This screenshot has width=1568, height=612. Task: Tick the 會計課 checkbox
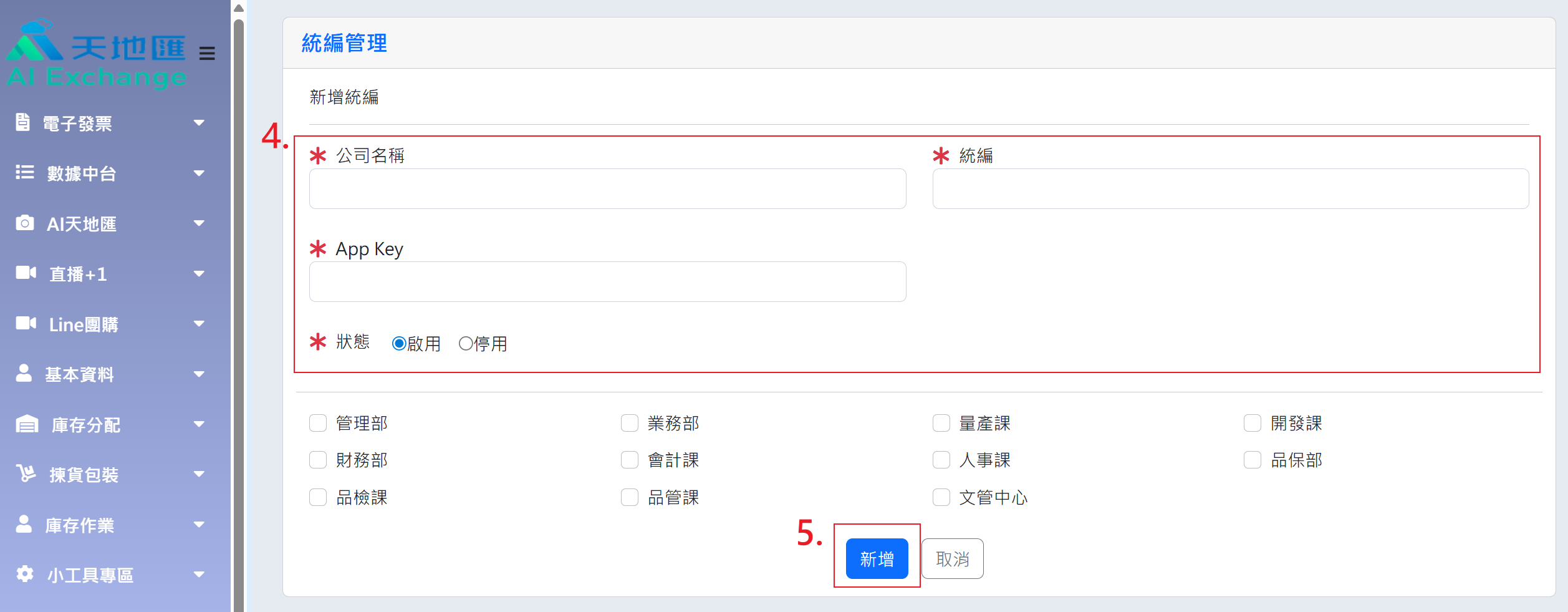(x=630, y=460)
